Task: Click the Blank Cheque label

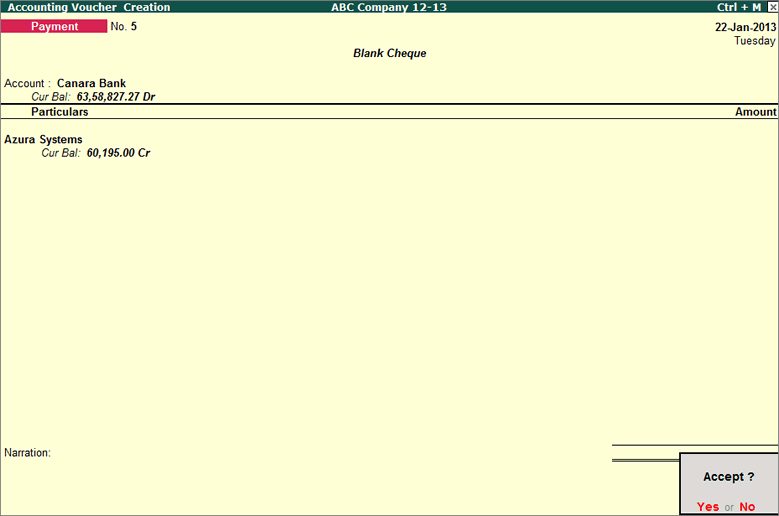Action: point(390,53)
